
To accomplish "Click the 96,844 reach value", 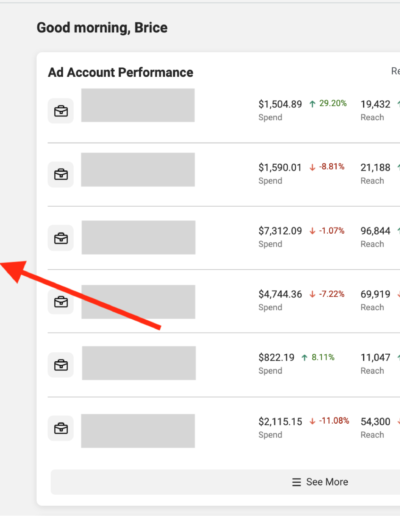I will [375, 231].
